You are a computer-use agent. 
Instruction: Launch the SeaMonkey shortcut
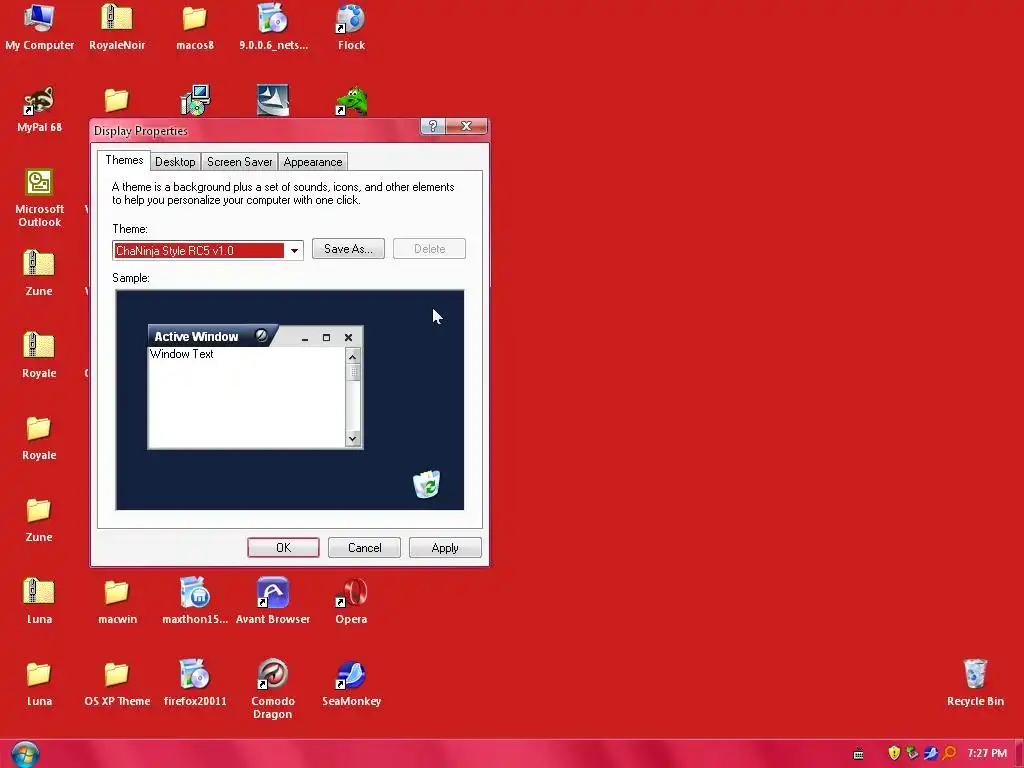point(351,683)
